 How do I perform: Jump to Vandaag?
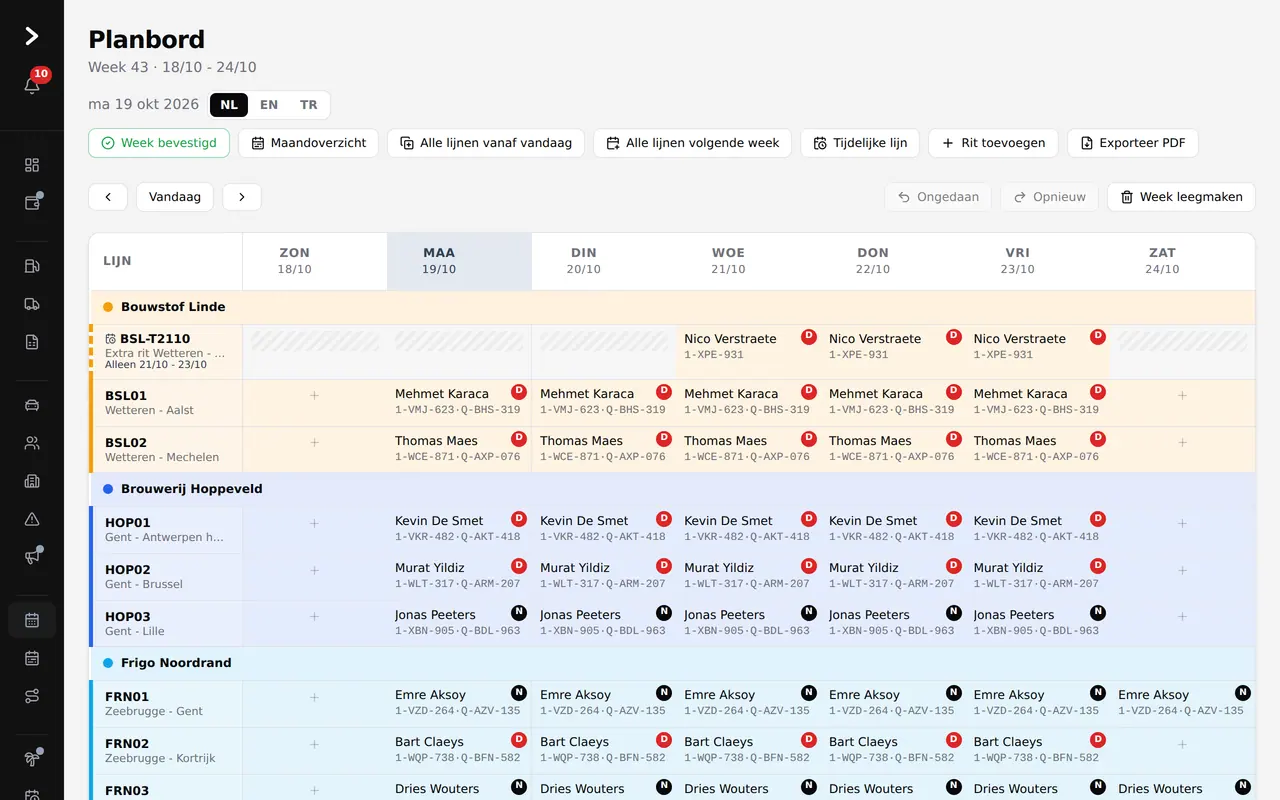(175, 197)
